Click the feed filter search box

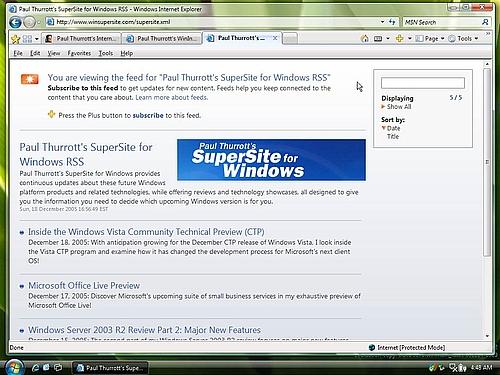(423, 83)
